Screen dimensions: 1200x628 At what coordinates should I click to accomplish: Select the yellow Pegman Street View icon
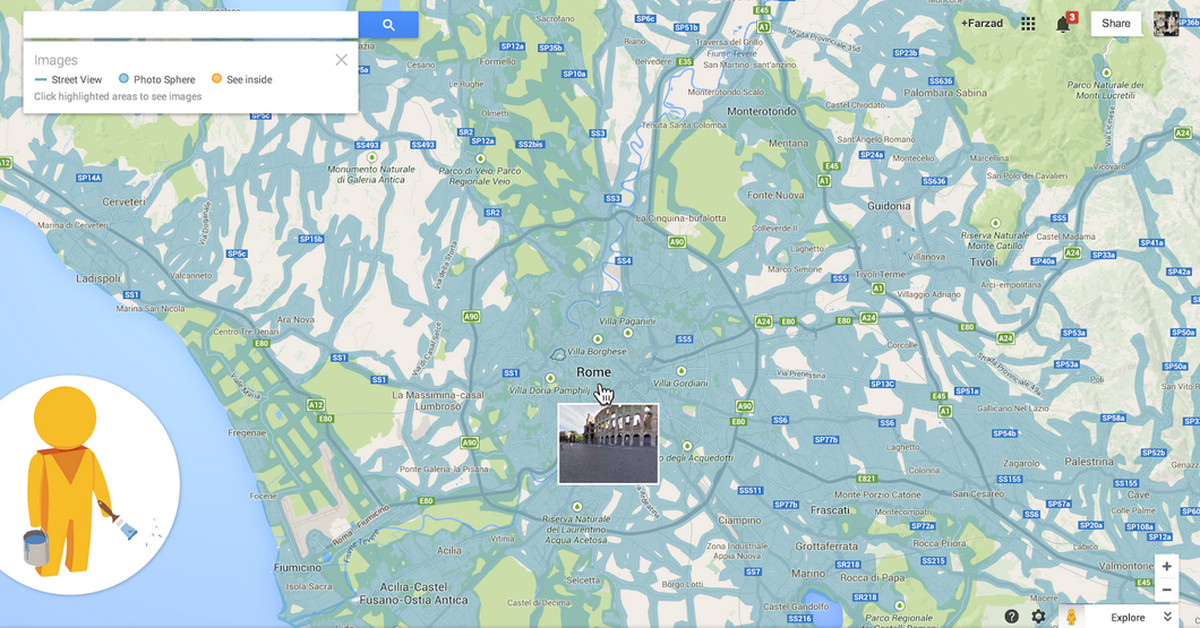[x=1071, y=617]
